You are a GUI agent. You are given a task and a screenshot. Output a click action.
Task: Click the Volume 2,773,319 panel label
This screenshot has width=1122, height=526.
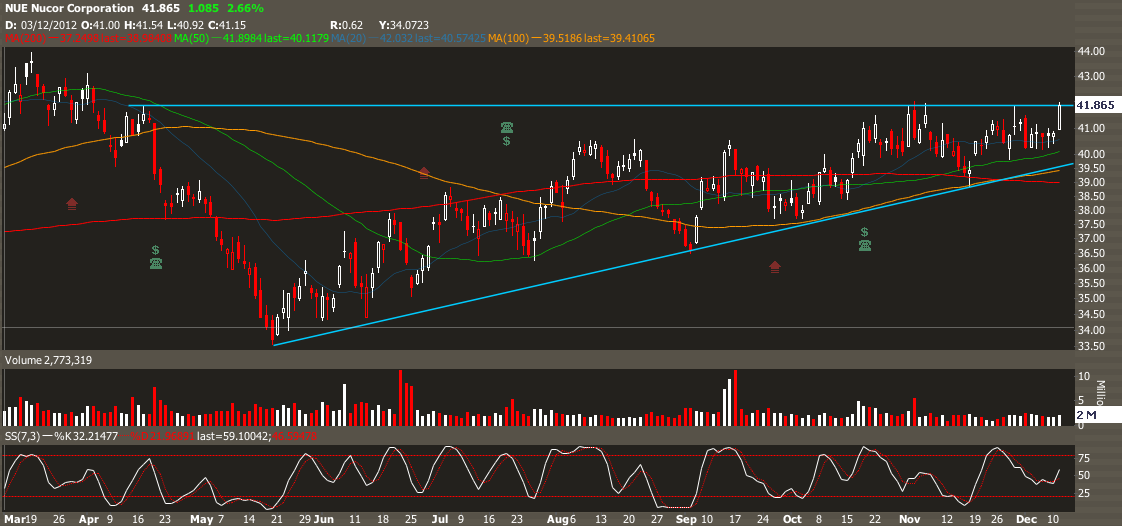(x=47, y=361)
